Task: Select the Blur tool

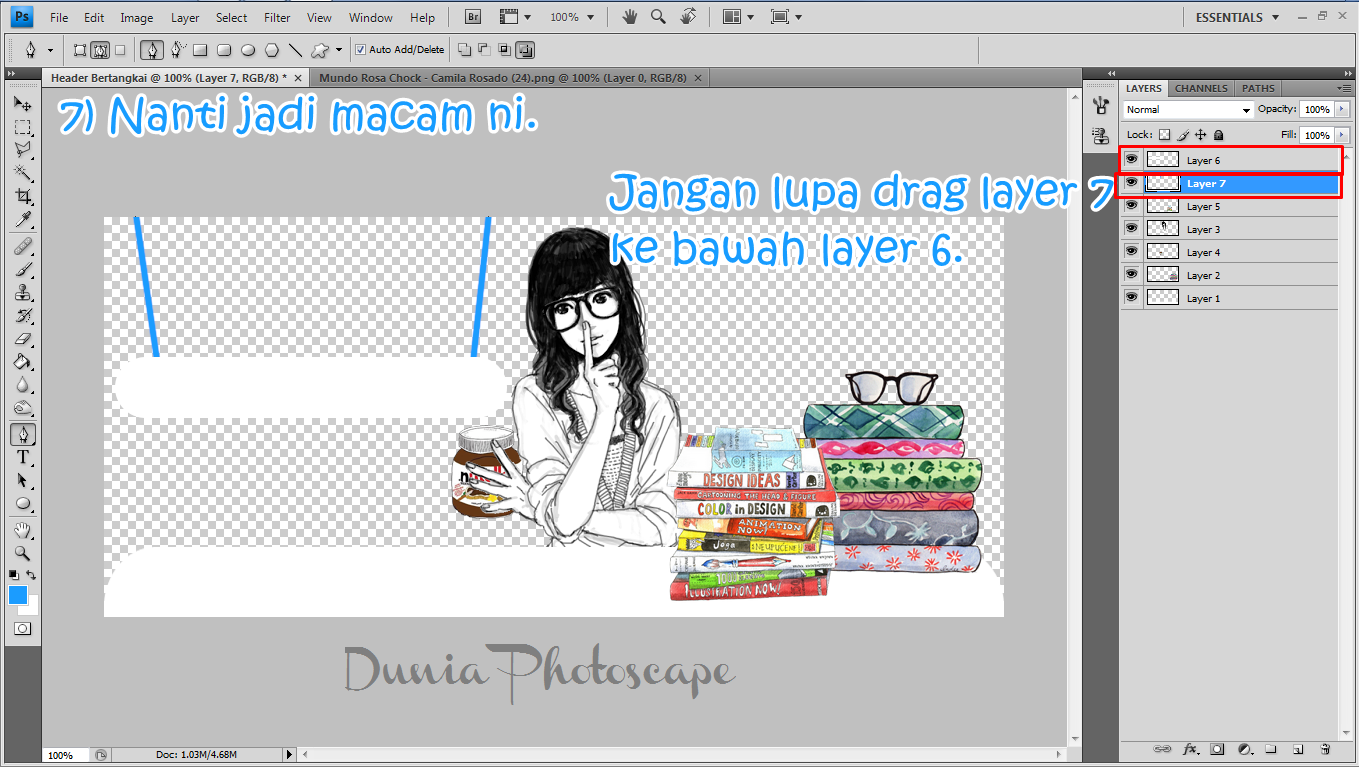Action: coord(23,385)
